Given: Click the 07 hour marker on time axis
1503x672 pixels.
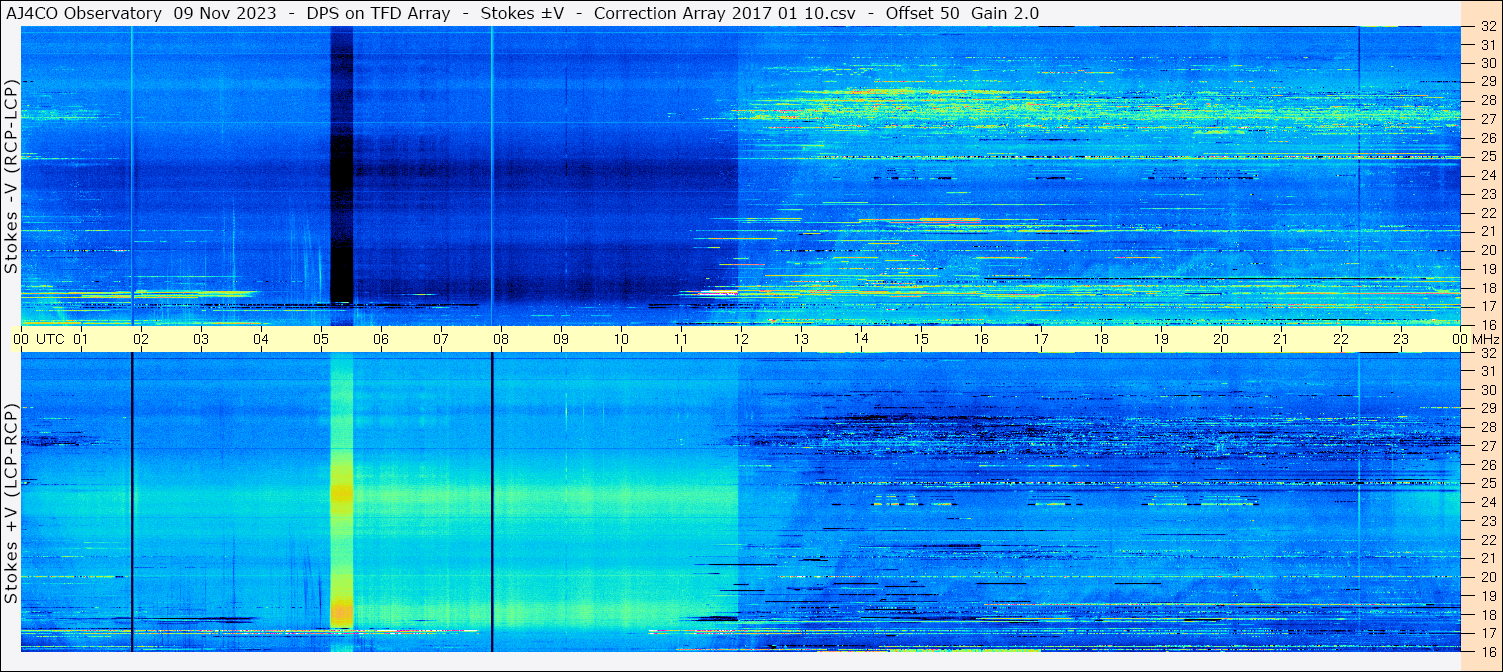Looking at the screenshot, I should click(441, 339).
